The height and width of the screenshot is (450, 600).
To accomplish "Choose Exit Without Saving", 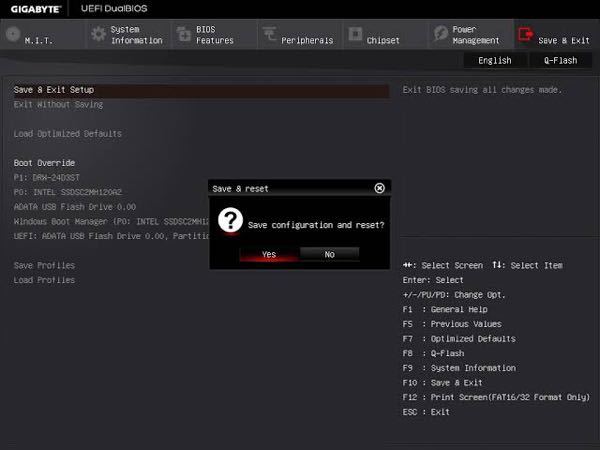I will tap(58, 104).
